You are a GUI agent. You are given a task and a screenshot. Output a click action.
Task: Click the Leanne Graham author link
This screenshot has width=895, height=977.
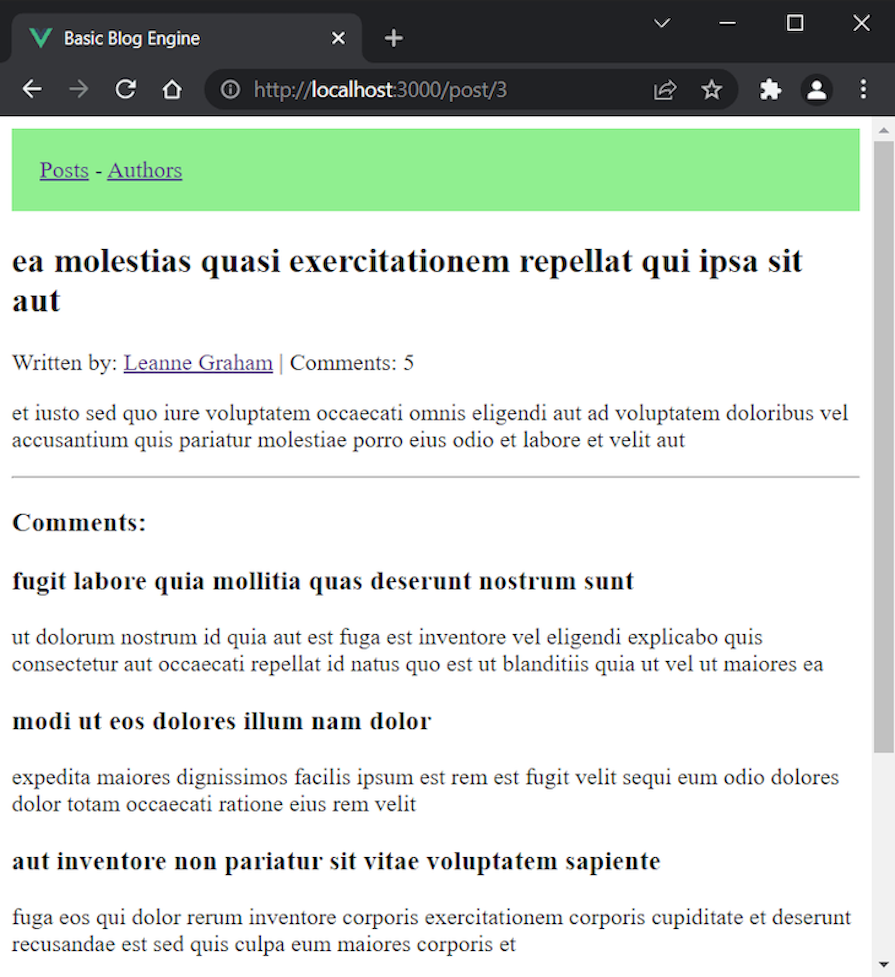pyautogui.click(x=198, y=362)
